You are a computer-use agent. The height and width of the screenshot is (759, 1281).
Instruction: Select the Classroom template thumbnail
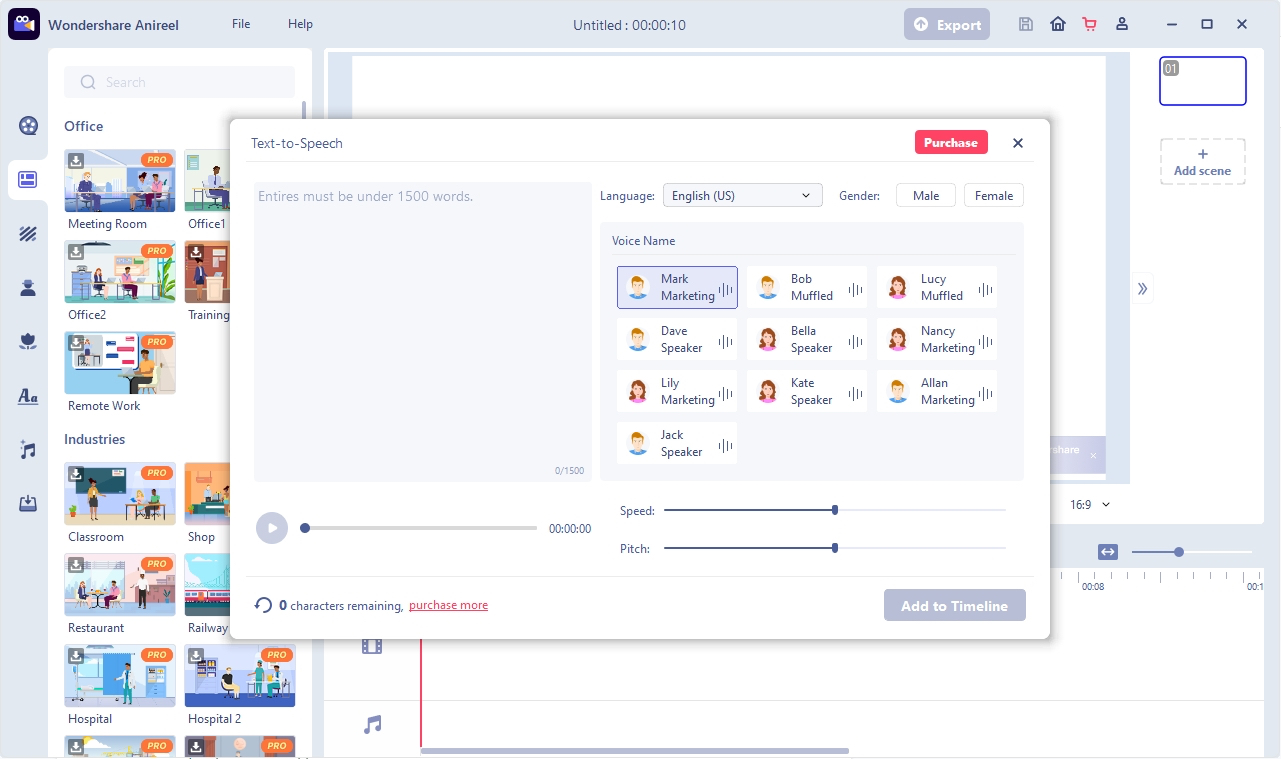pos(120,494)
